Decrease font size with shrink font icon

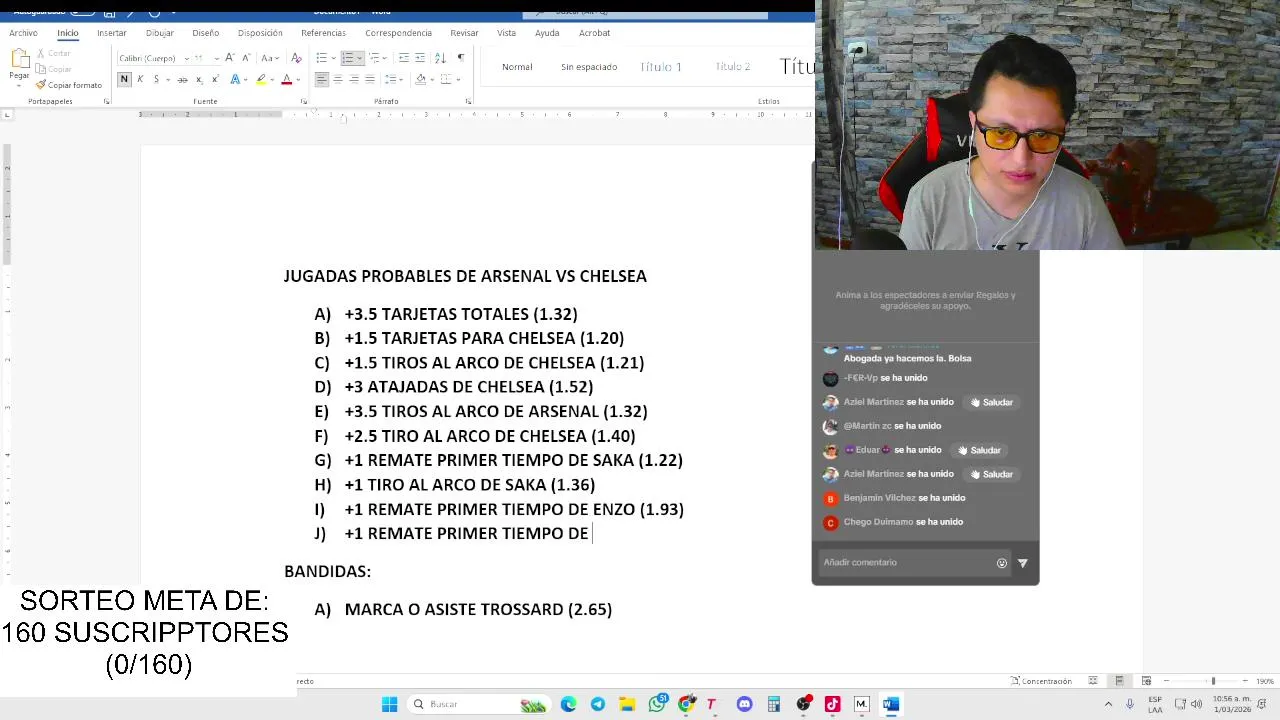pos(245,58)
